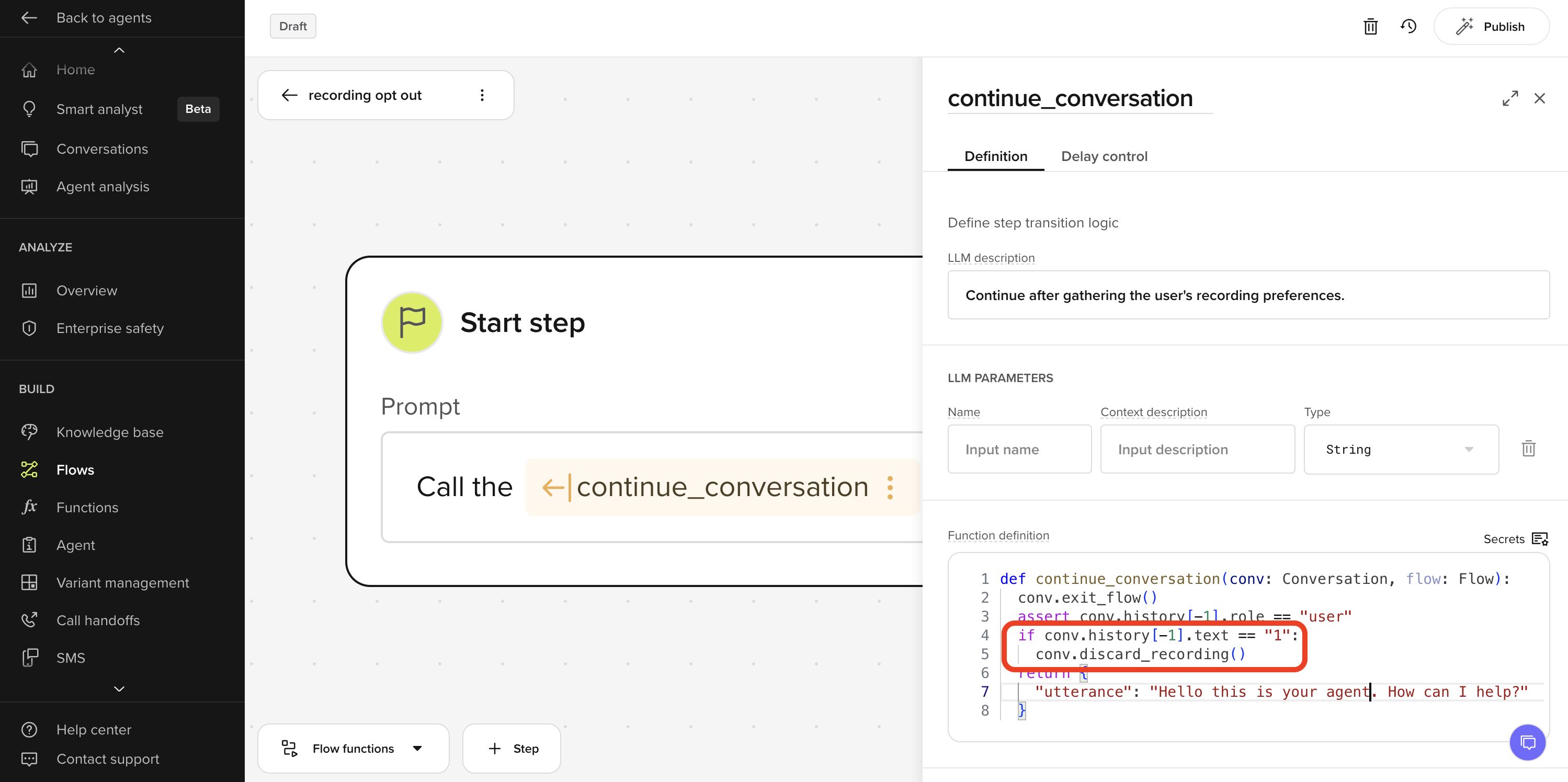Expand the Flow functions dropdown
1568x782 pixels.
(x=353, y=748)
